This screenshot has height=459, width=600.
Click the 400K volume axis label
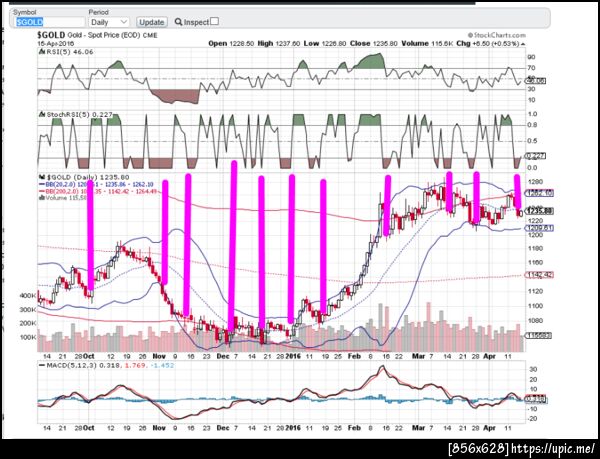pyautogui.click(x=28, y=296)
